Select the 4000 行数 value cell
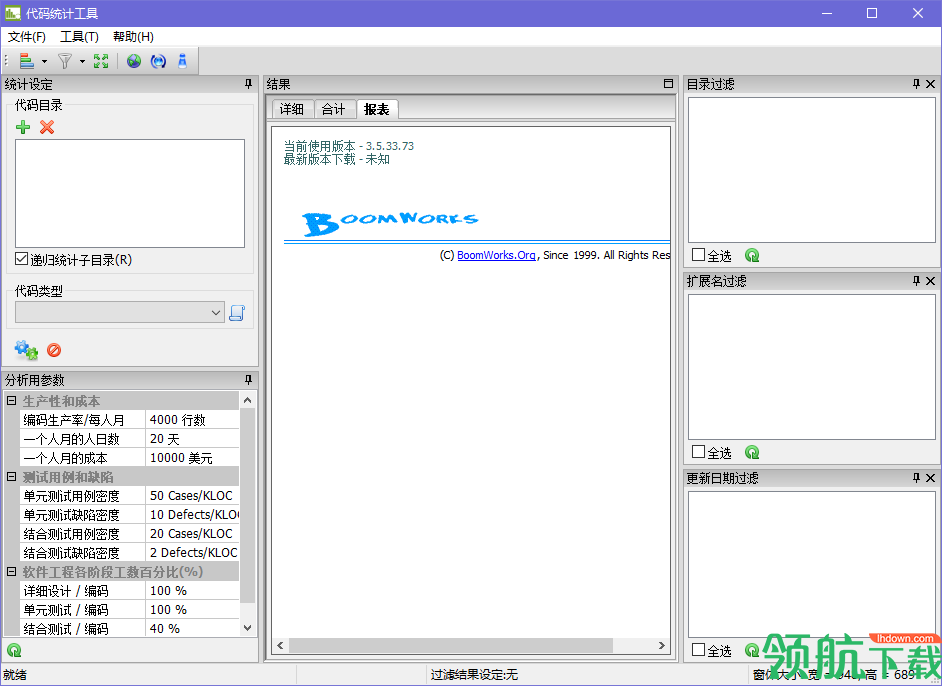942x686 pixels. [192, 419]
